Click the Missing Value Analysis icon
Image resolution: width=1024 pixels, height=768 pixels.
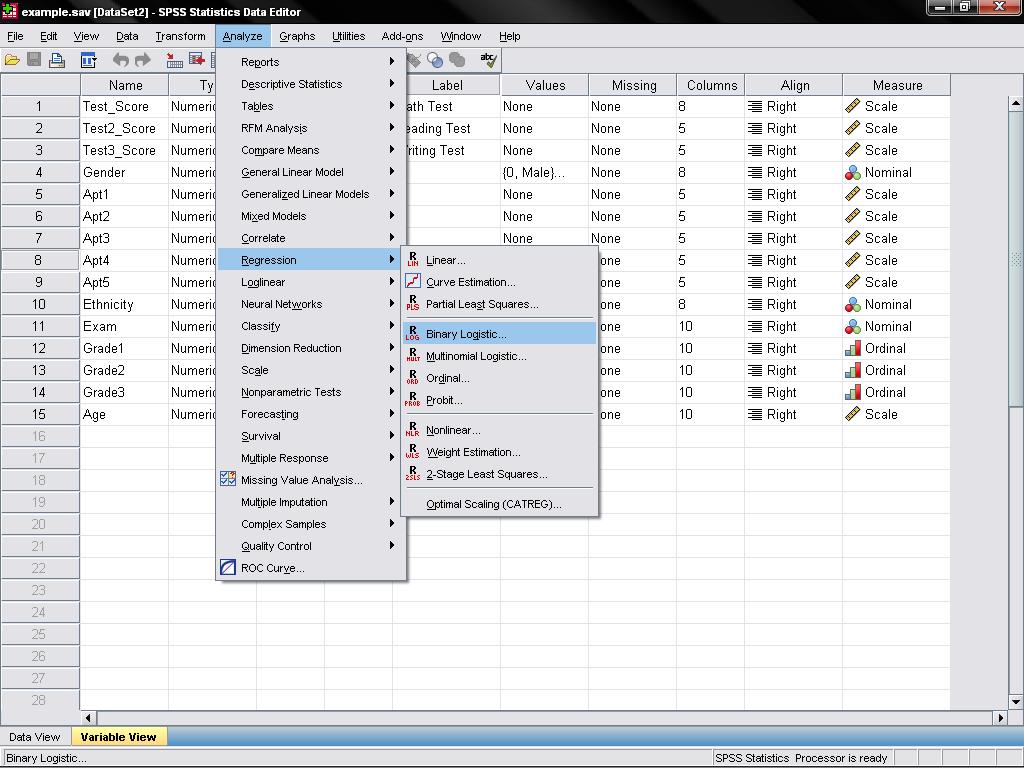pyautogui.click(x=228, y=480)
